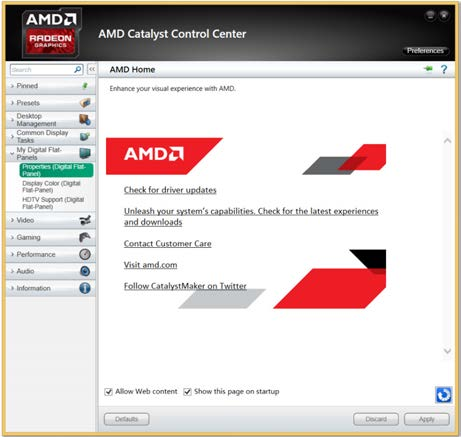Click the Visit amd.com link
461x437 pixels.
click(x=150, y=265)
